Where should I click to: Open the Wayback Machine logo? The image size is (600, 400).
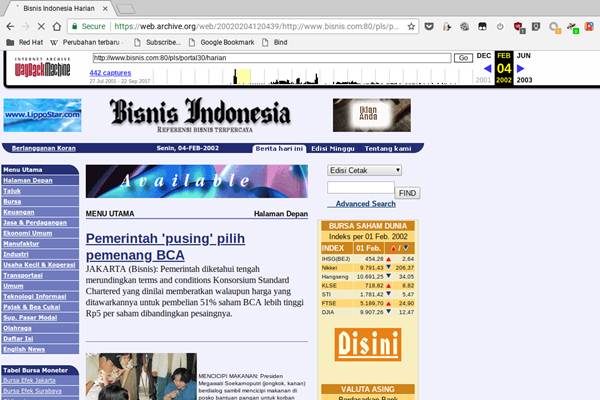[42, 67]
